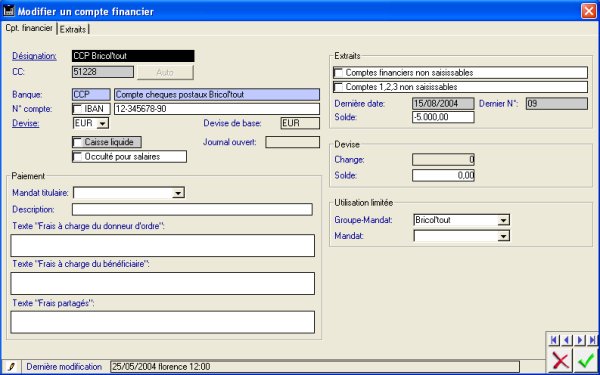The width and height of the screenshot is (600, 375).
Task: Toggle Comptes financiers non saisissables
Action: pyautogui.click(x=338, y=73)
